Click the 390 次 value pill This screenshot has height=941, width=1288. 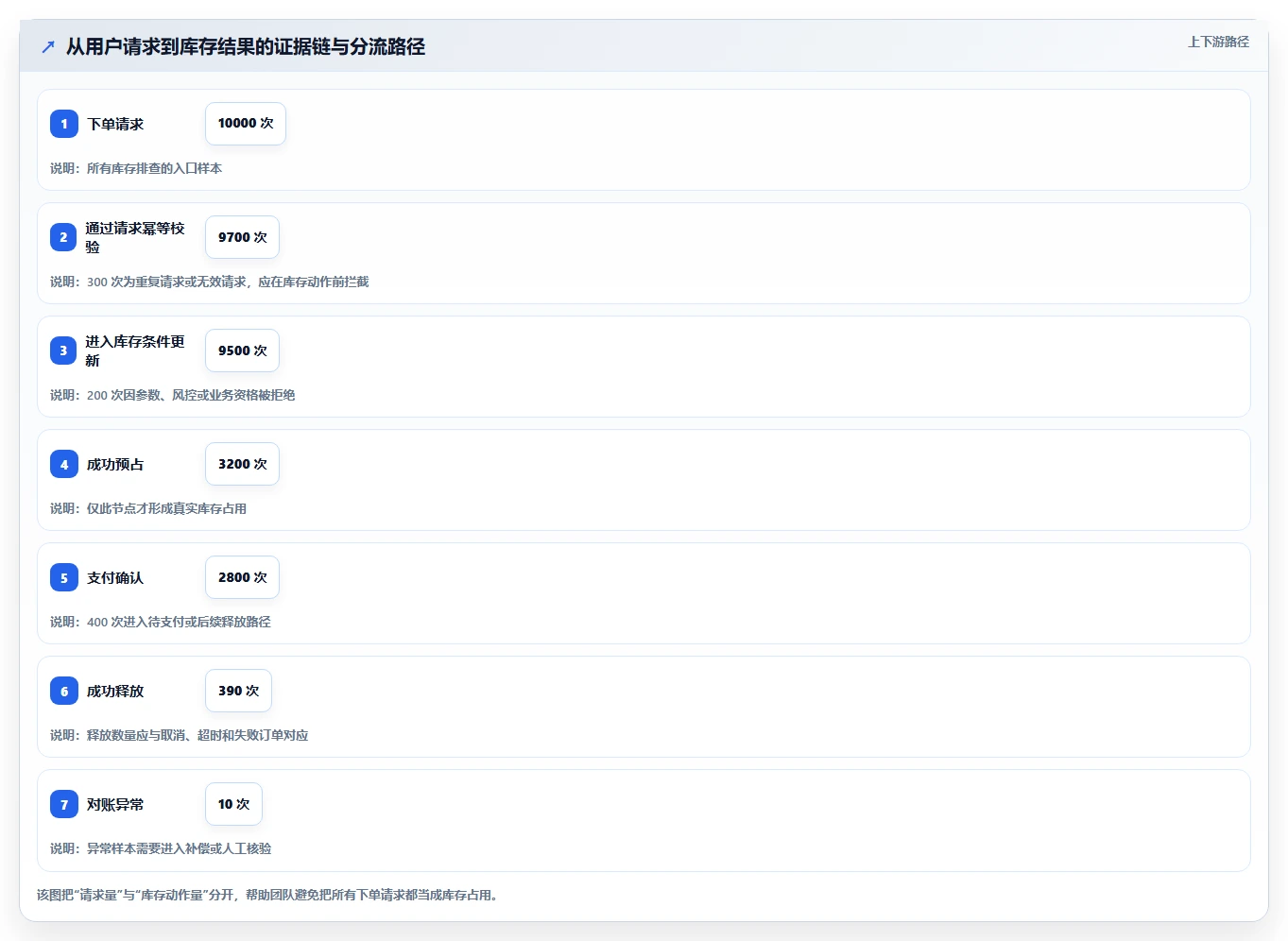pyautogui.click(x=238, y=691)
